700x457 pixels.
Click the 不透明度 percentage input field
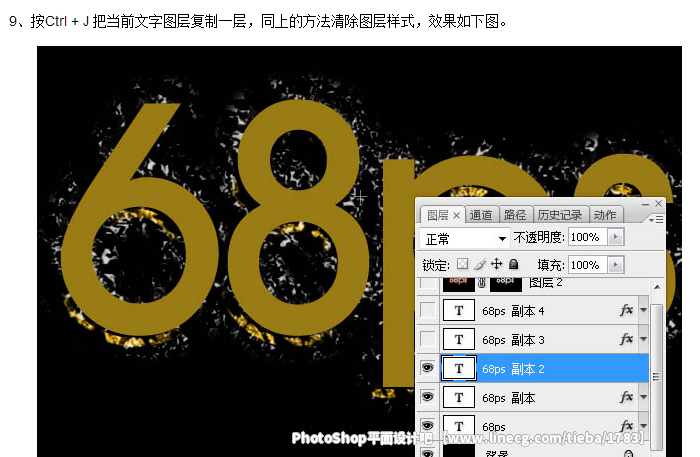(586, 238)
